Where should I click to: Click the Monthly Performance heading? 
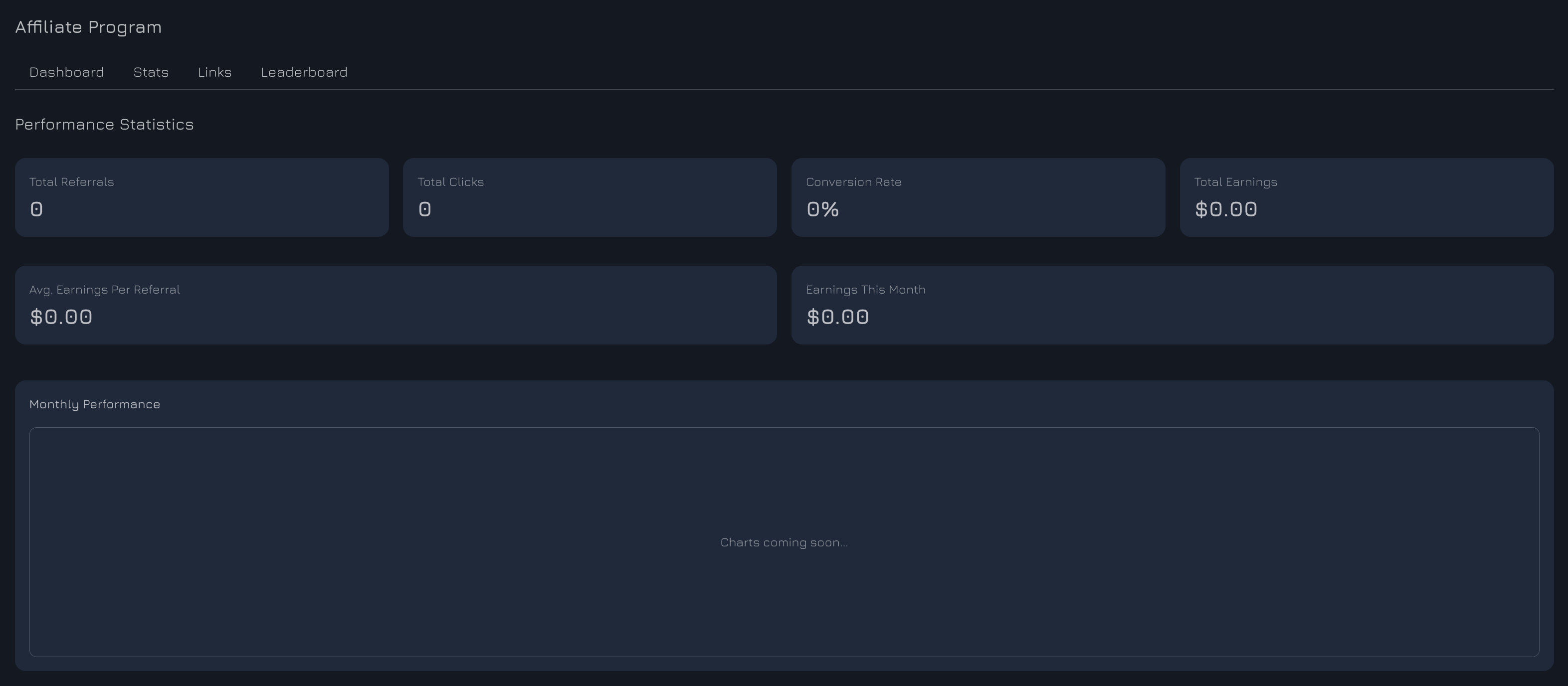pos(94,405)
